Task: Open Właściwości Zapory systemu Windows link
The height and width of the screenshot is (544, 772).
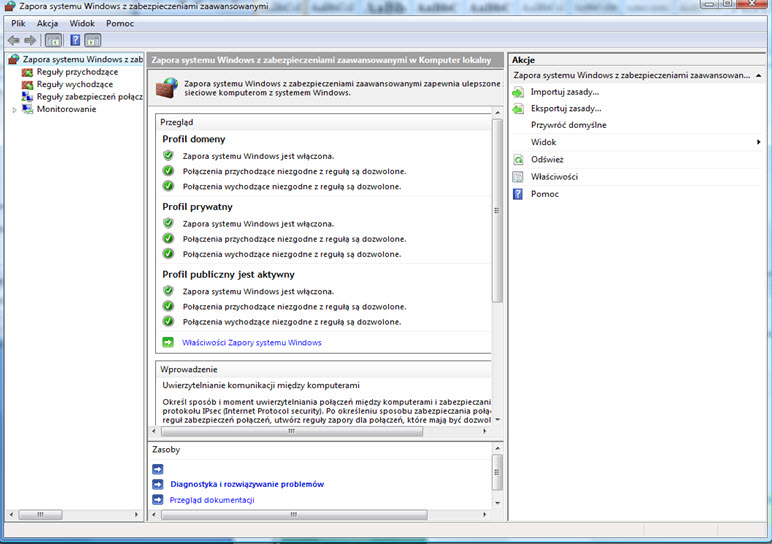Action: point(252,343)
